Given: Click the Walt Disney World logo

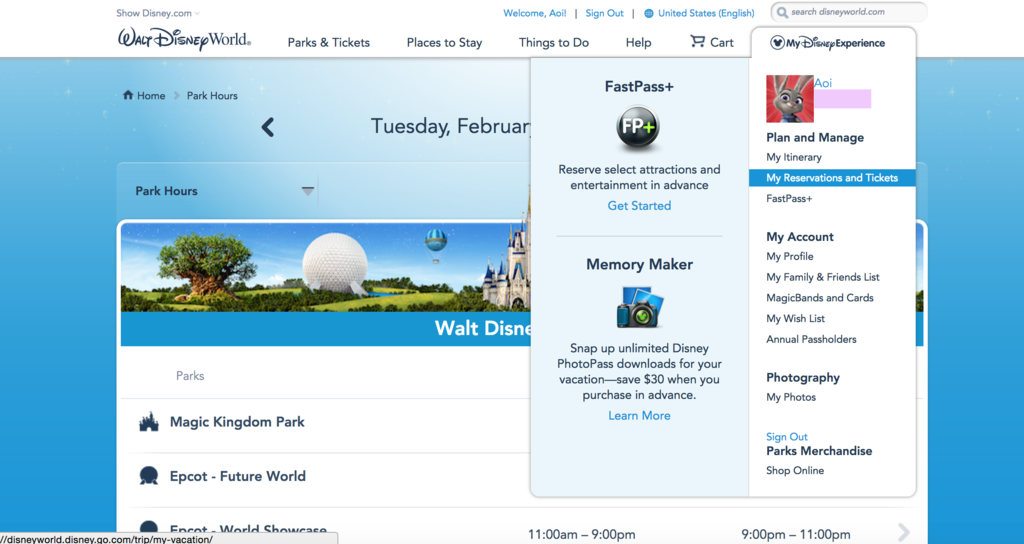Looking at the screenshot, I should (x=184, y=39).
